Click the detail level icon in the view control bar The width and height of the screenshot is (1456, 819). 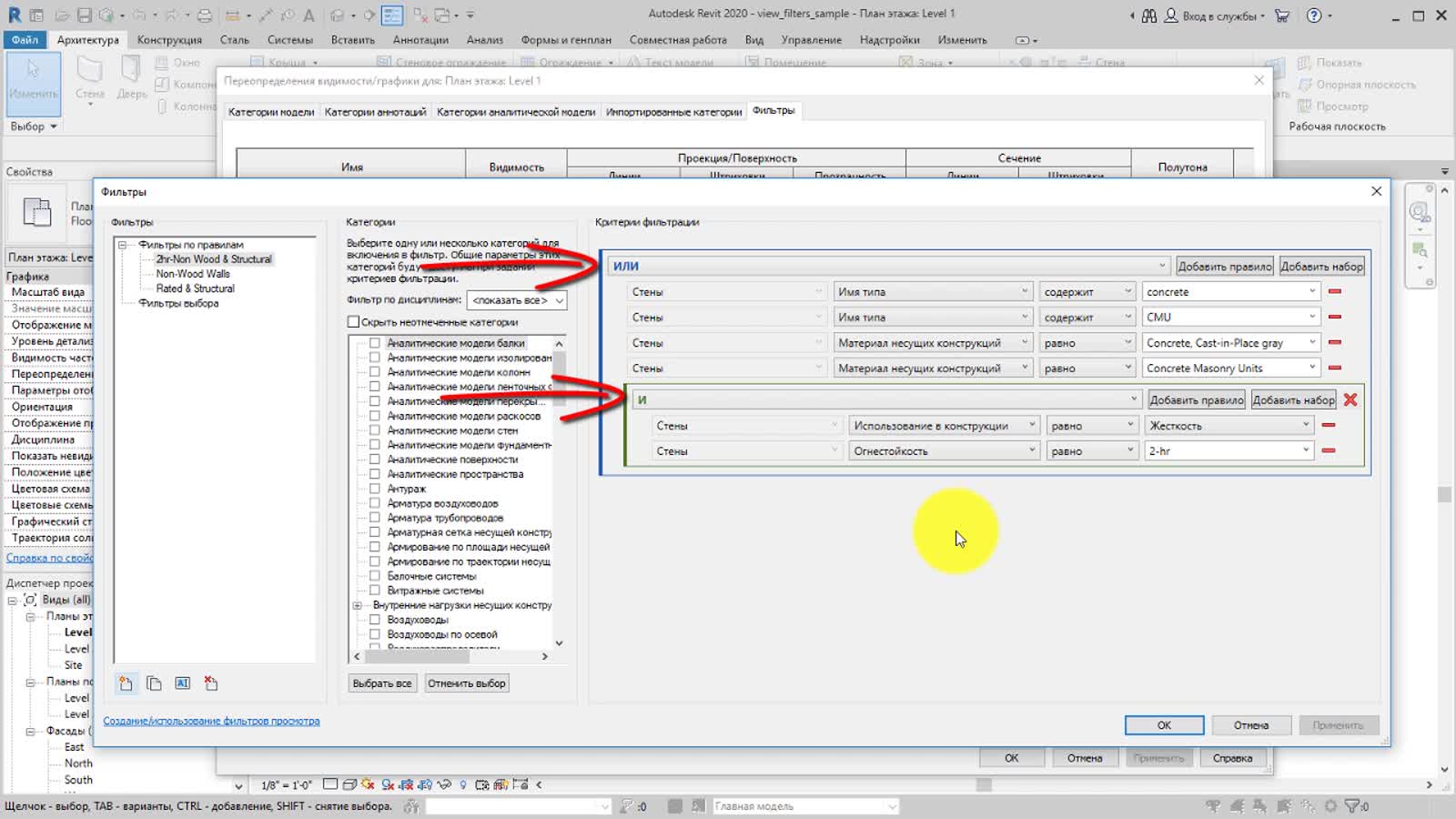330,784
